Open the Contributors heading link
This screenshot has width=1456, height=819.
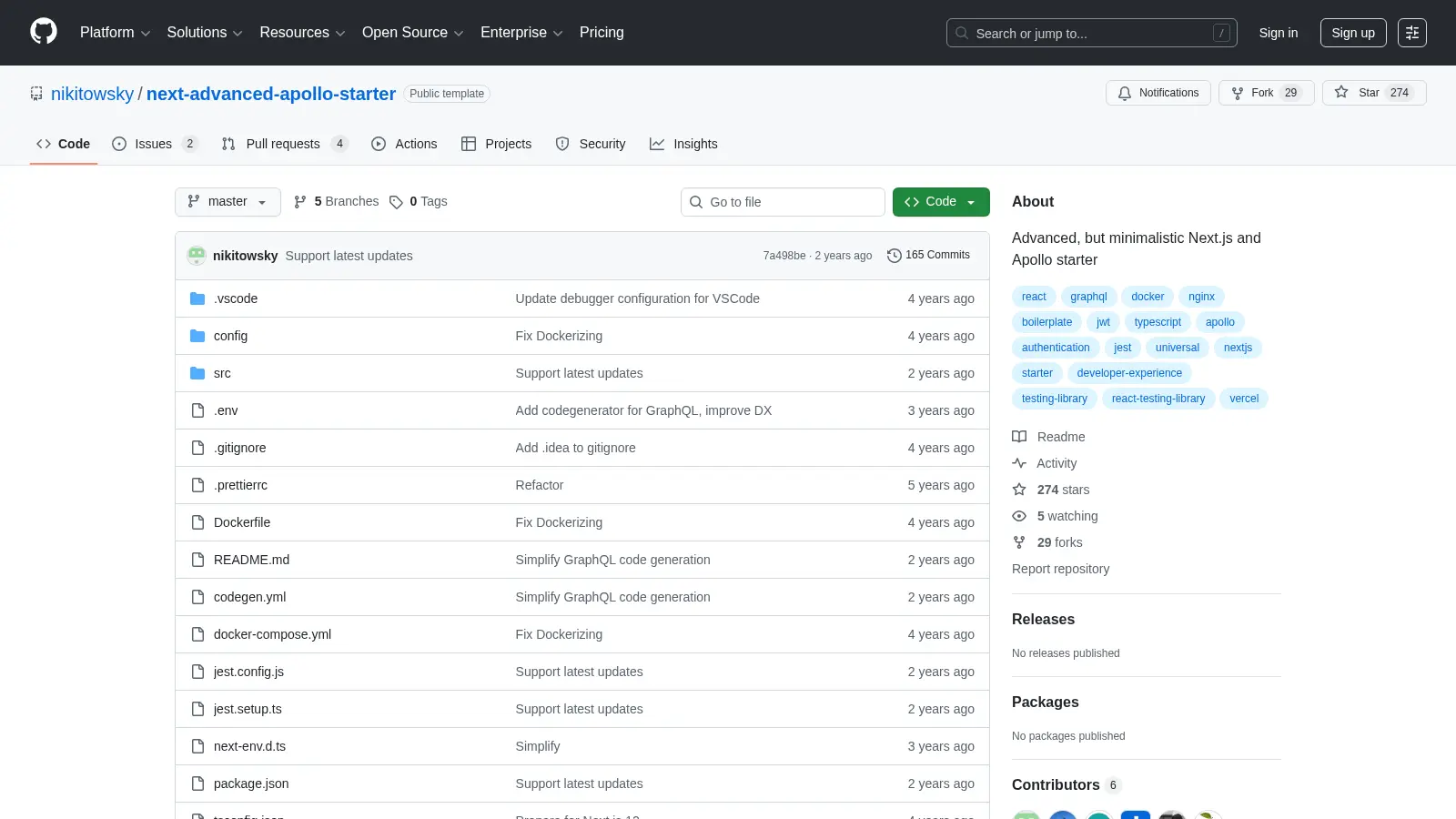[x=1067, y=784]
